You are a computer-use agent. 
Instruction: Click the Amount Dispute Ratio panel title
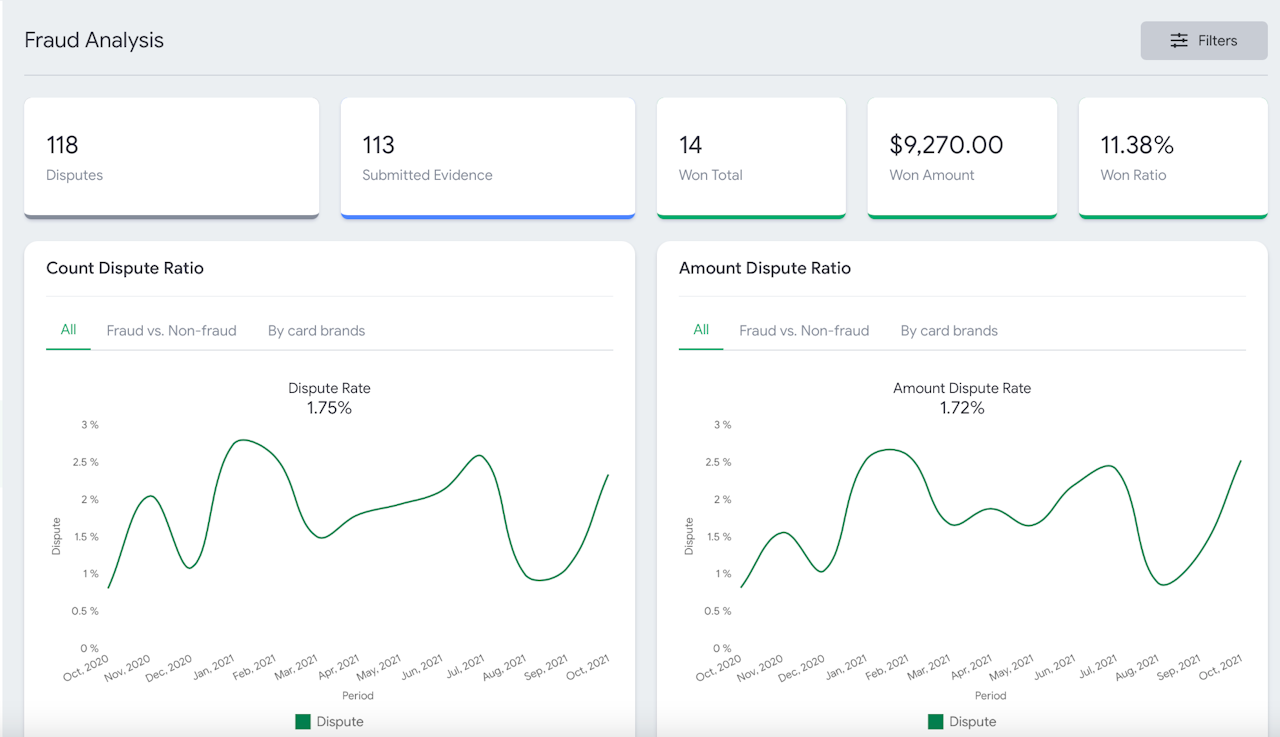(x=765, y=268)
